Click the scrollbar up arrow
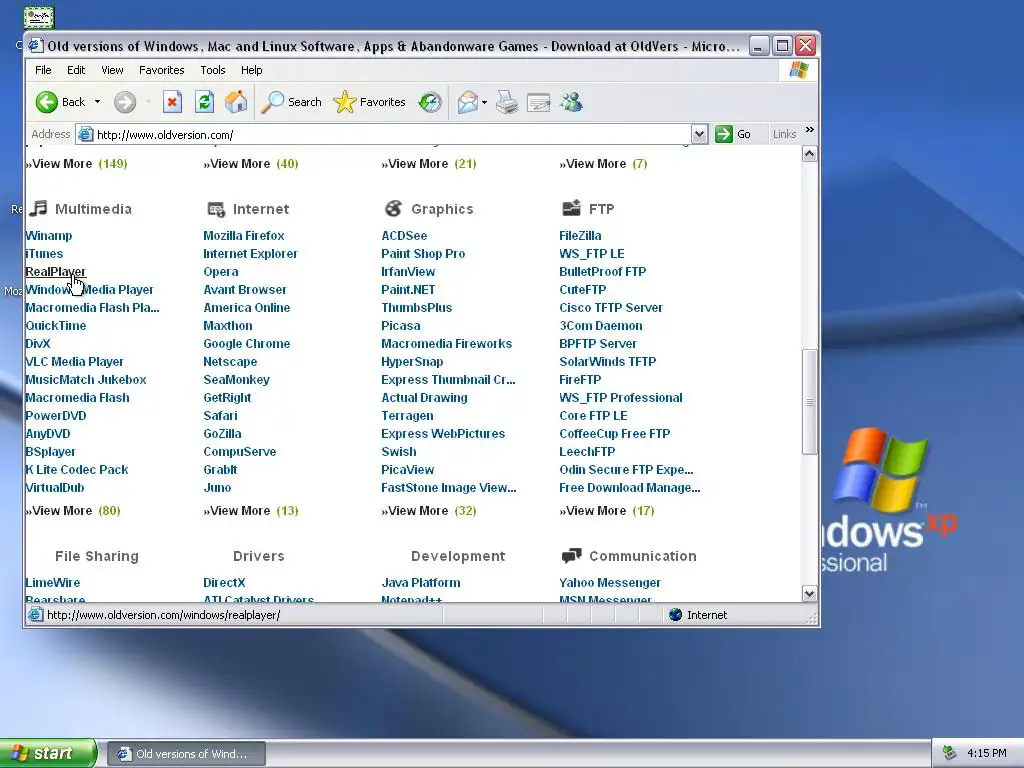 click(x=810, y=154)
